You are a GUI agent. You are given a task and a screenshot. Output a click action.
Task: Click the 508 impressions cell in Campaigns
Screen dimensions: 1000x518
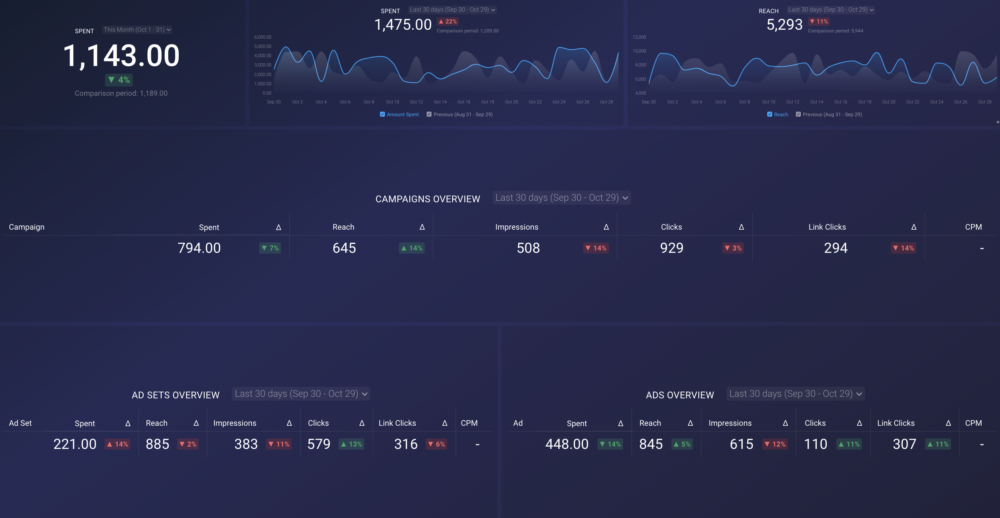tap(528, 248)
